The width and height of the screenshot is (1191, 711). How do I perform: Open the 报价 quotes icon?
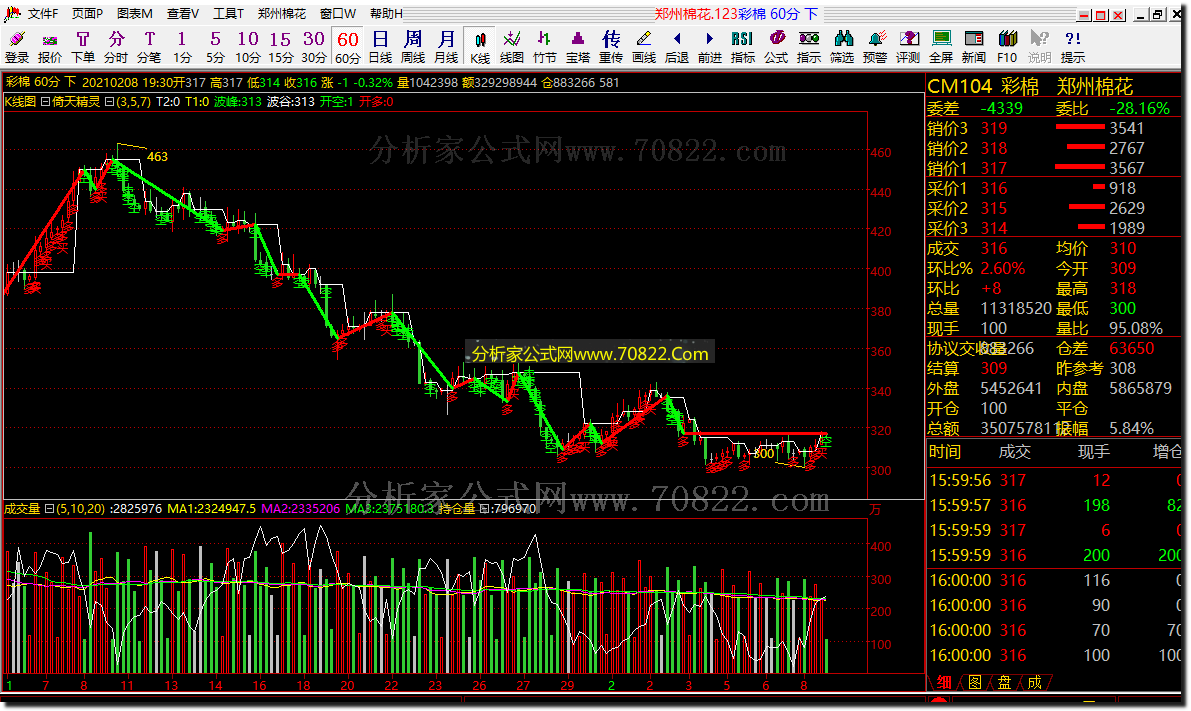pos(49,47)
